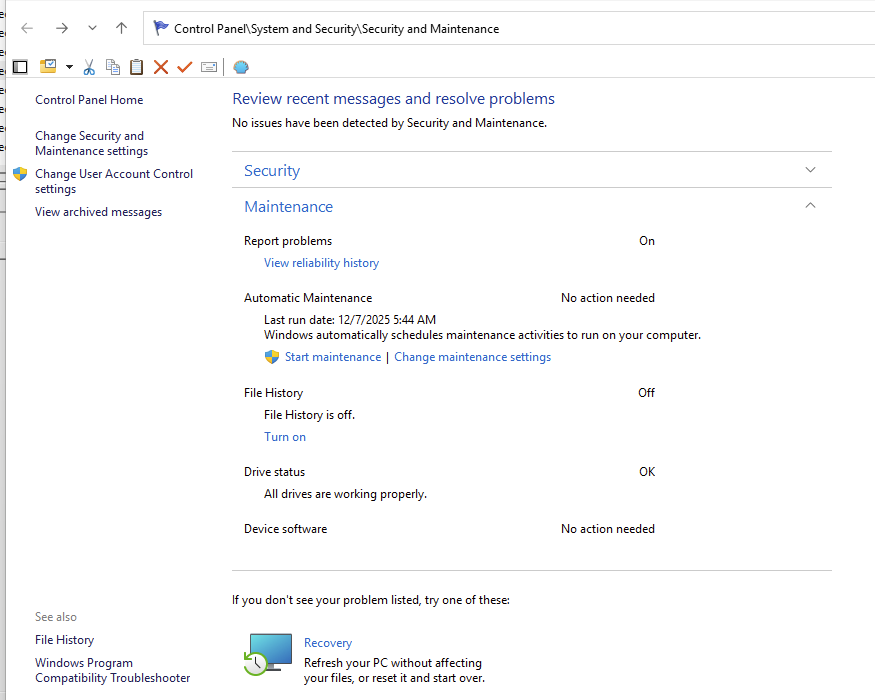Click the blue shell icon

click(241, 67)
